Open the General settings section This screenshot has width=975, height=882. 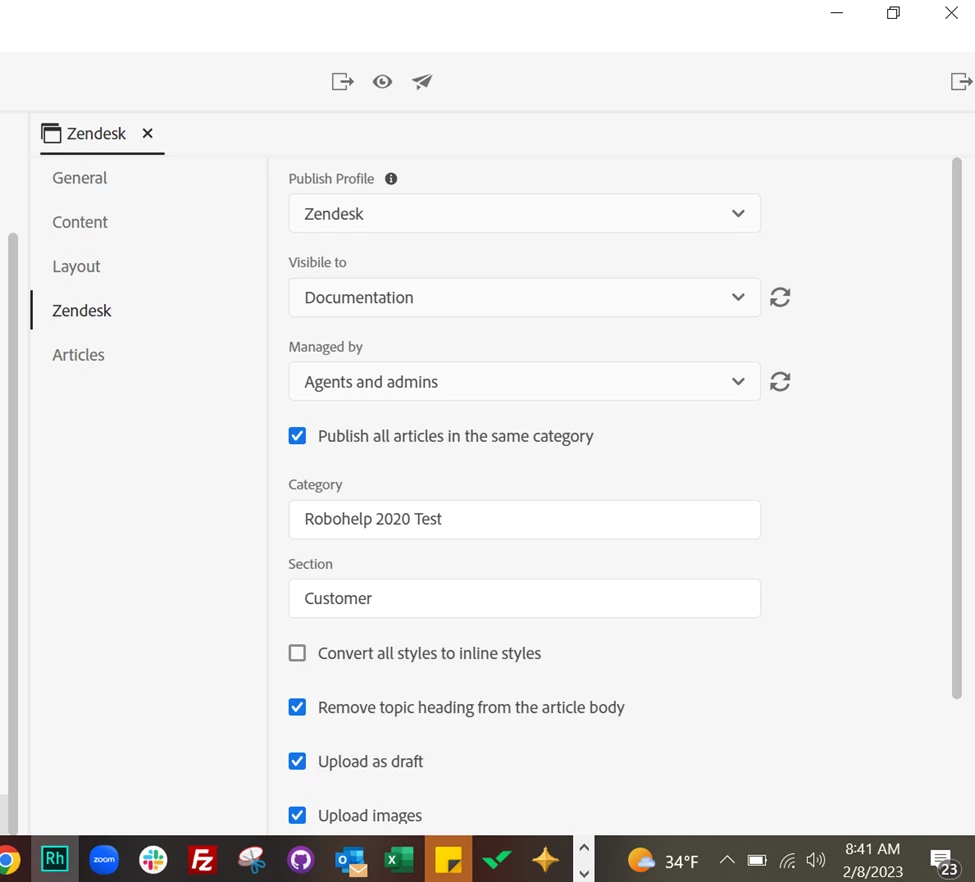(x=80, y=178)
